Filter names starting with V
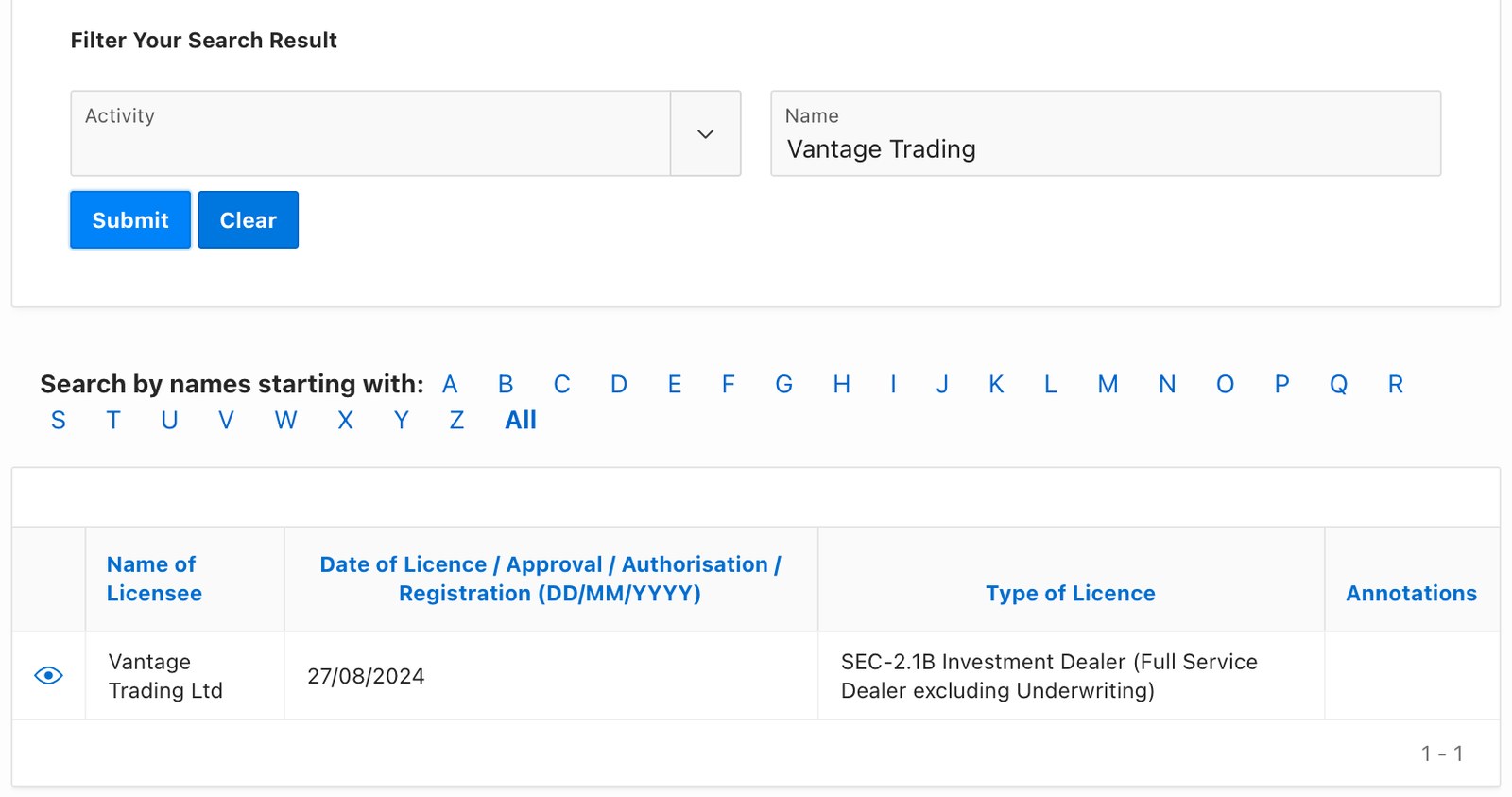 click(226, 420)
